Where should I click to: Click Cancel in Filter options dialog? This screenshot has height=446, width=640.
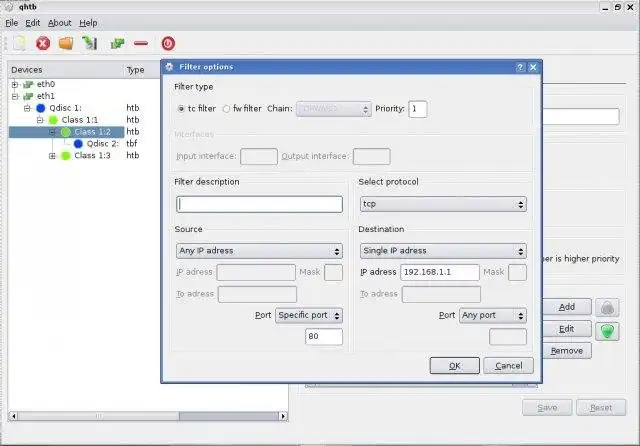(x=508, y=366)
